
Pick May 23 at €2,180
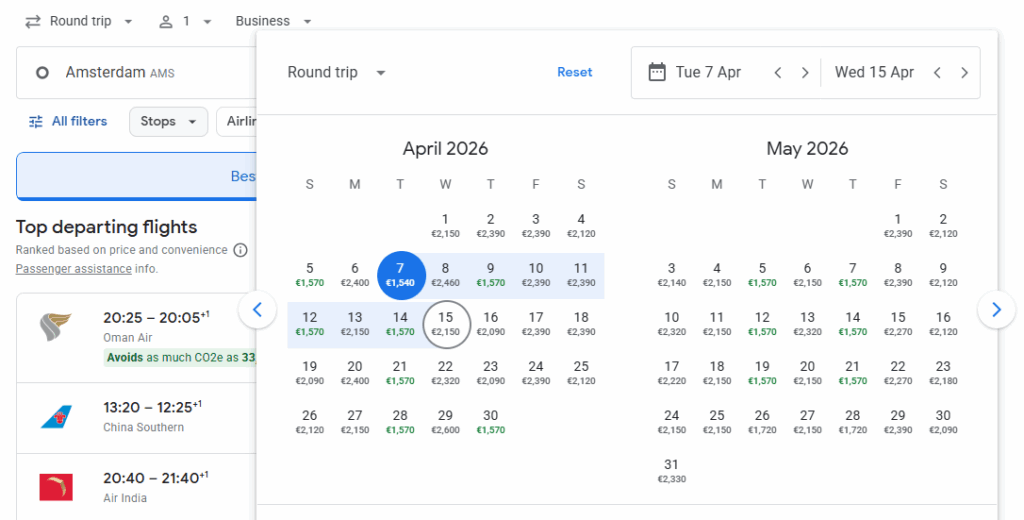click(943, 373)
